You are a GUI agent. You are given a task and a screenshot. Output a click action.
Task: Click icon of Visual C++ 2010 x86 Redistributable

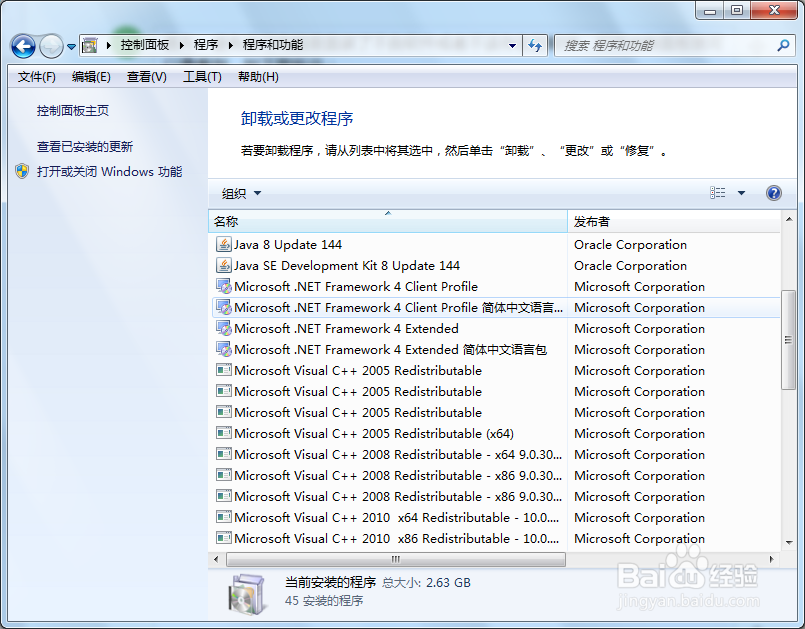pos(224,538)
